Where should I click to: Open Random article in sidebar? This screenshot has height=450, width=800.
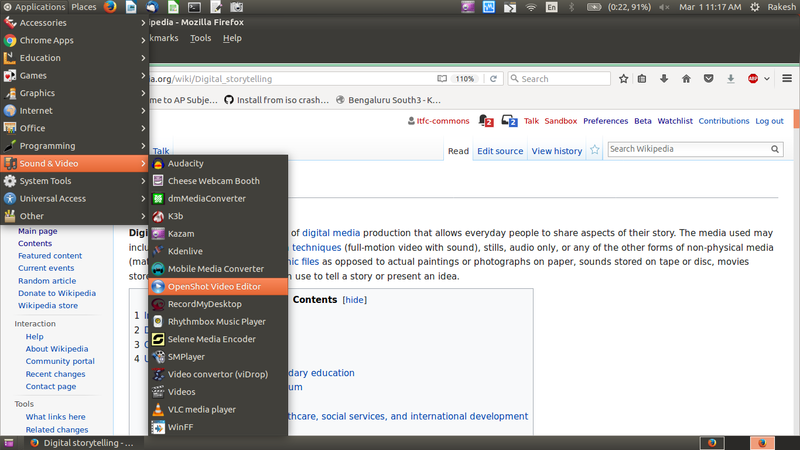point(47,281)
